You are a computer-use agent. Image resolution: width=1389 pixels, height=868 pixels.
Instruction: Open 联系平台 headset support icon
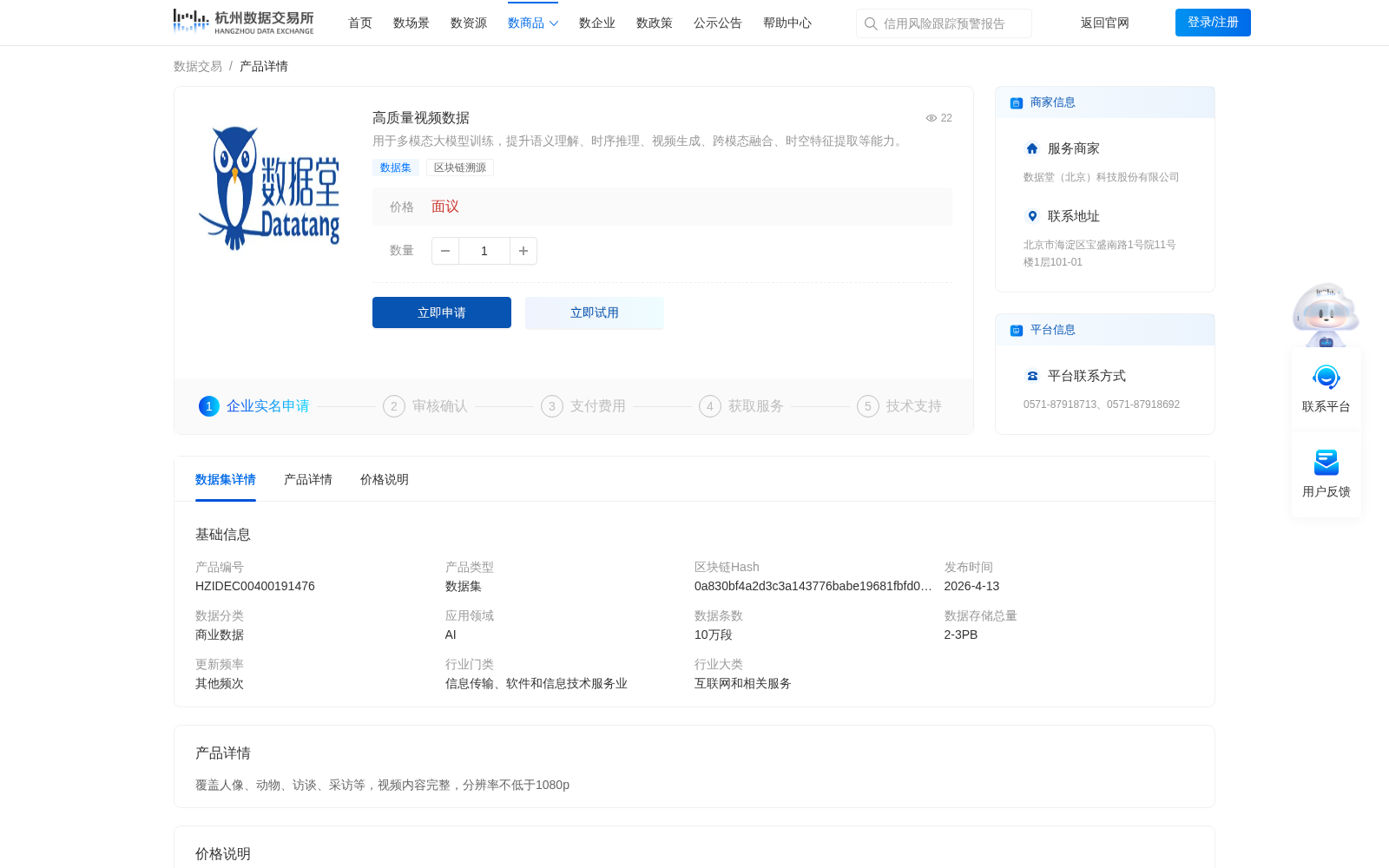click(x=1326, y=377)
